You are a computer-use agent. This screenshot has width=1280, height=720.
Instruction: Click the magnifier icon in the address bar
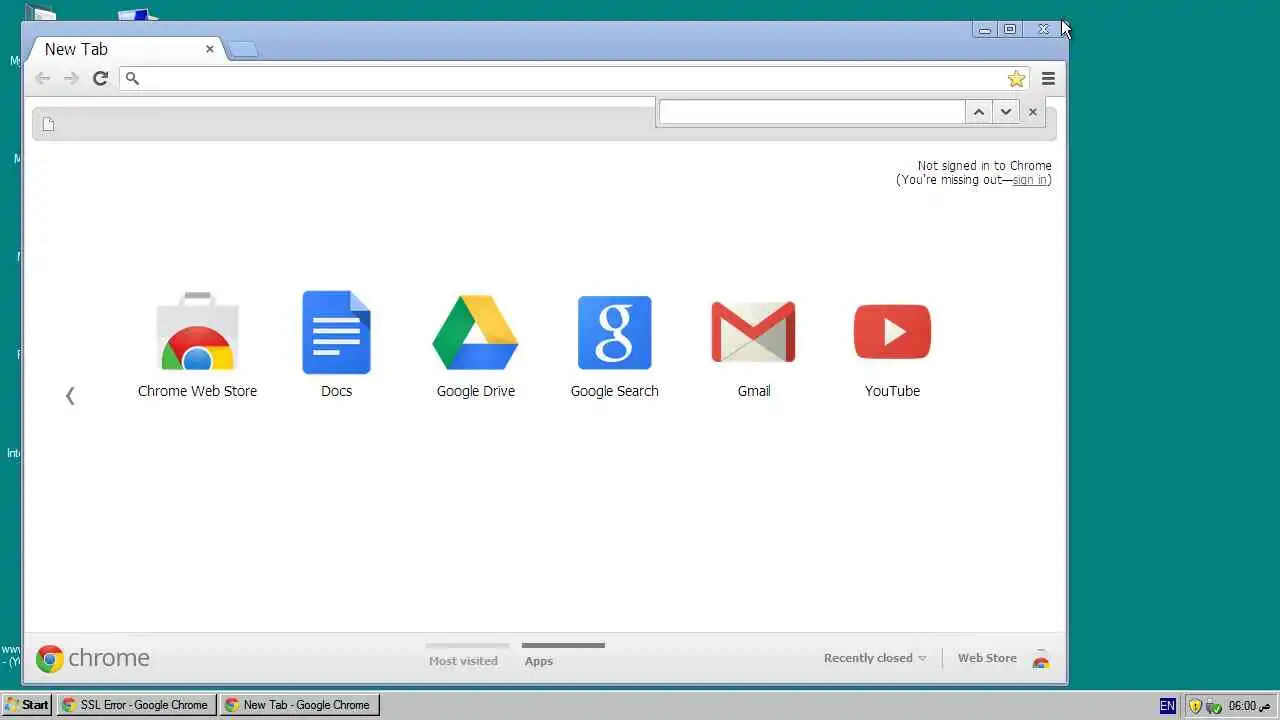click(x=132, y=78)
